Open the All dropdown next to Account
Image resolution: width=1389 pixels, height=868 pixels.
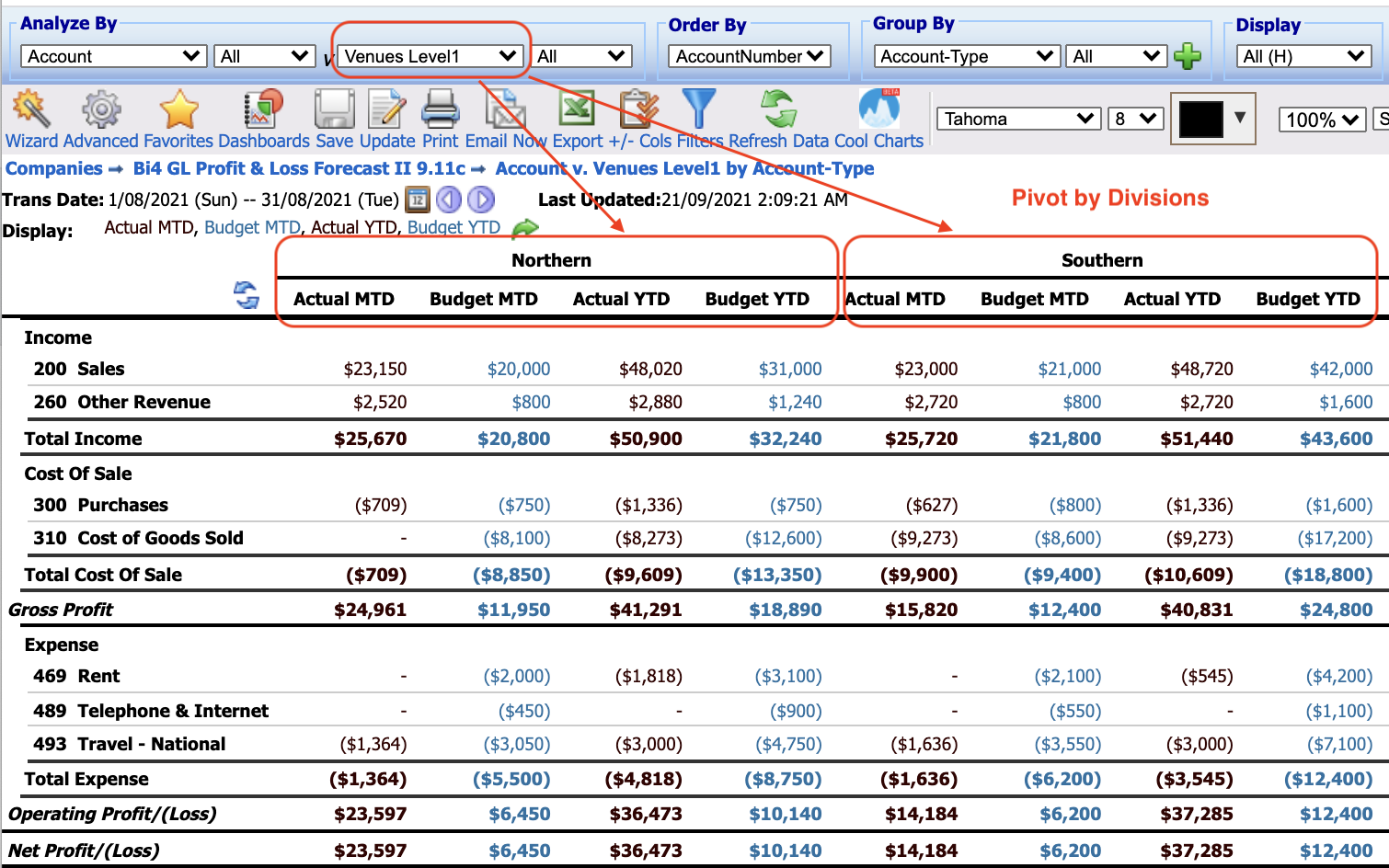point(265,56)
